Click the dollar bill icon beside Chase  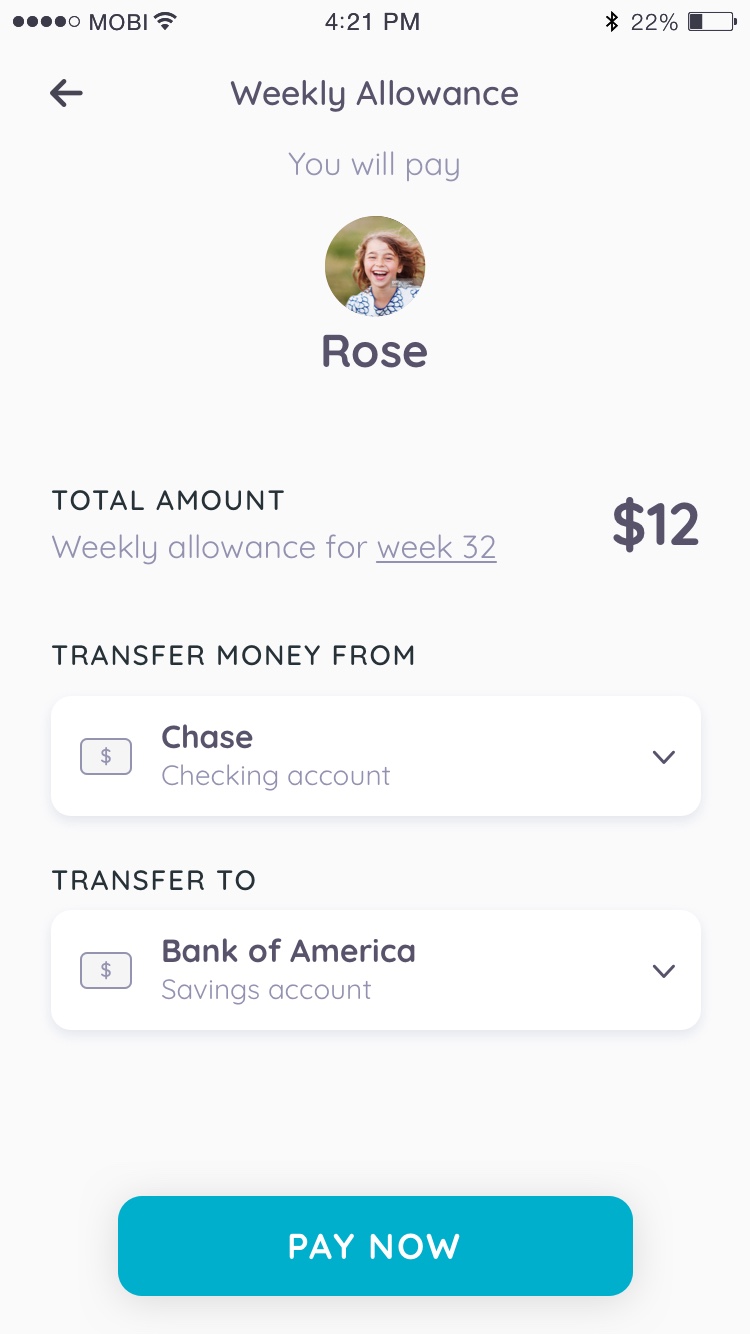point(106,757)
